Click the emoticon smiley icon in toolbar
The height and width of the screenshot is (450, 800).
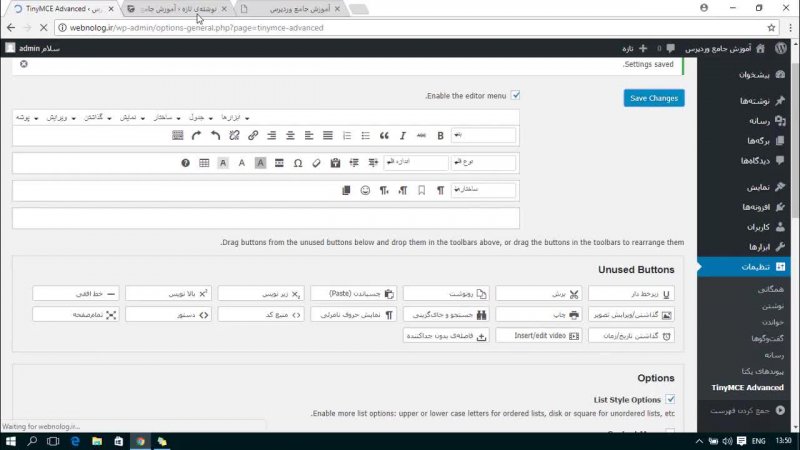point(365,190)
